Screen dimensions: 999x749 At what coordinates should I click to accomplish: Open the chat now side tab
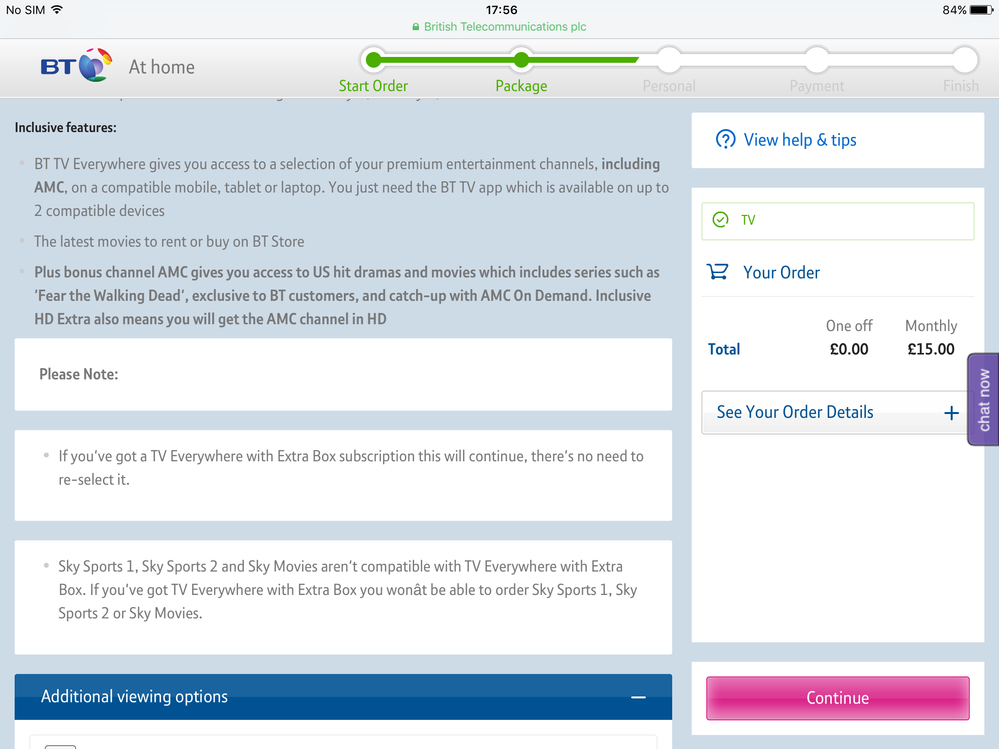coord(983,399)
